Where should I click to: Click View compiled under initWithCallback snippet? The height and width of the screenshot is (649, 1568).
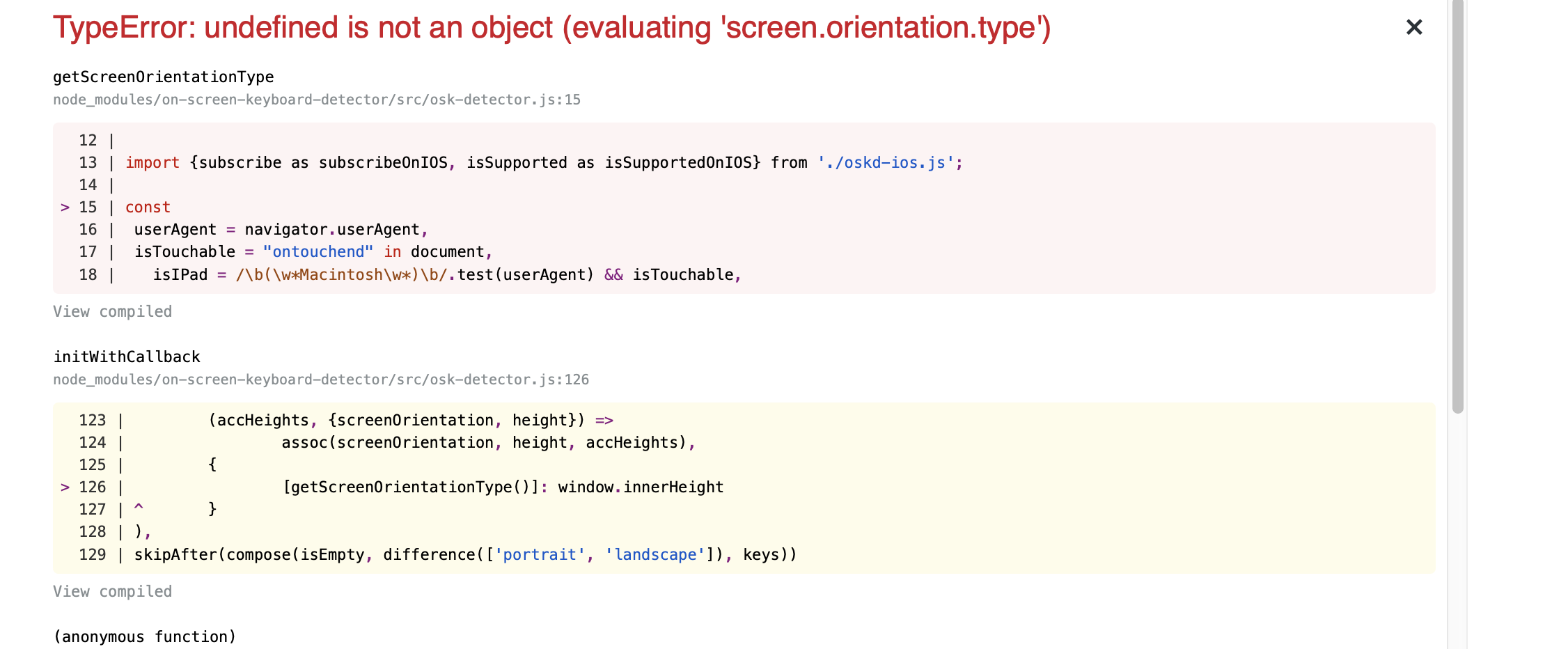tap(113, 591)
